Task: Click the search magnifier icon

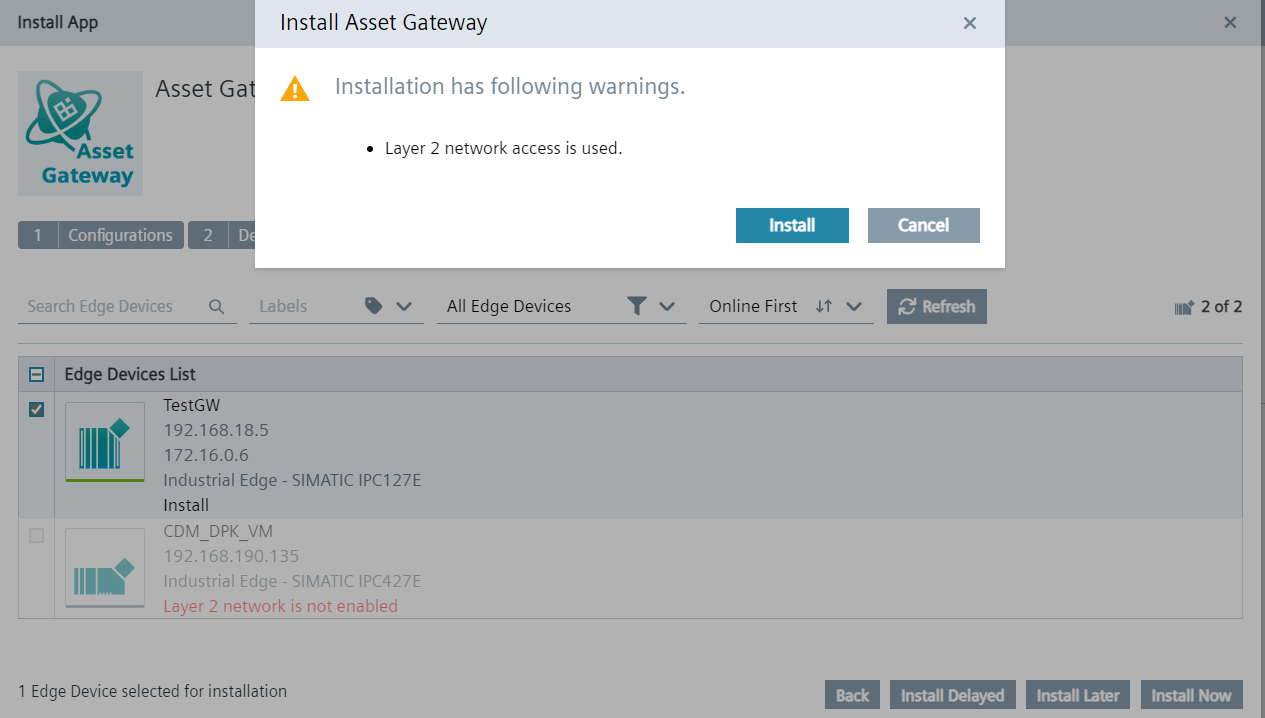Action: pos(217,307)
